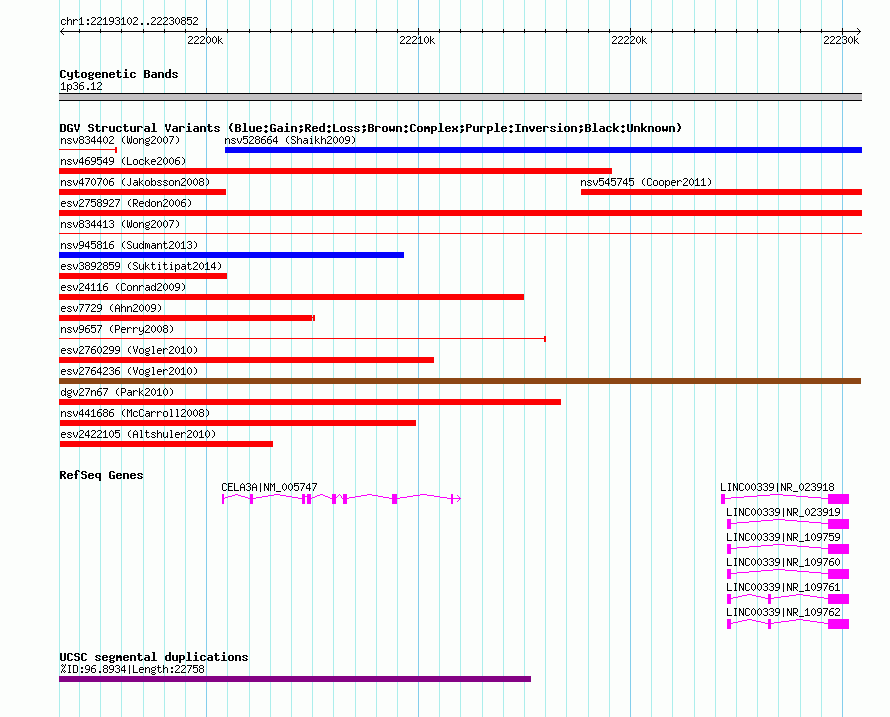Click the purple segmental duplication bar

pyautogui.click(x=295, y=679)
